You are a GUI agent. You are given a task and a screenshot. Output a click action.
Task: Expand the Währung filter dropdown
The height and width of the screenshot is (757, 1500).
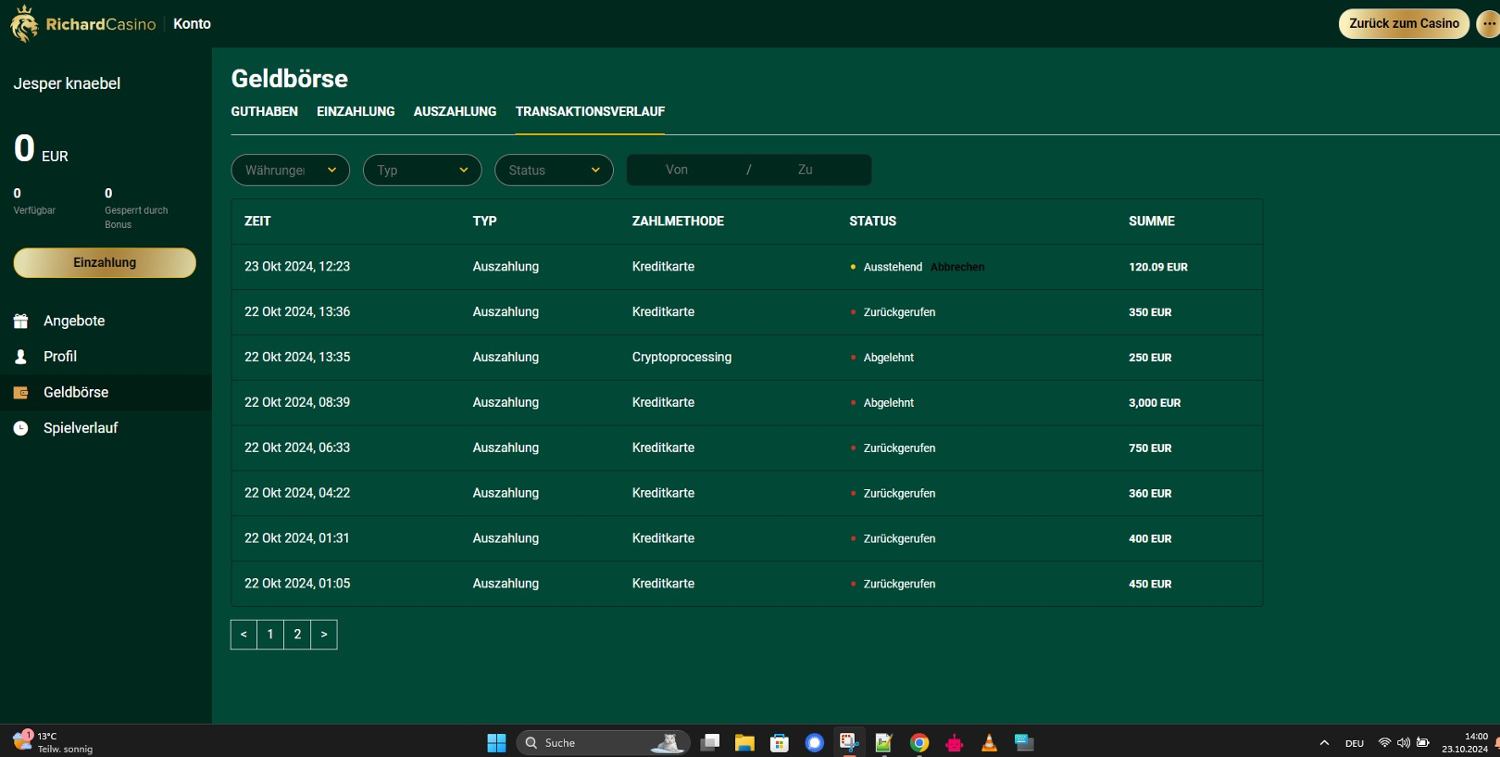[x=290, y=170]
